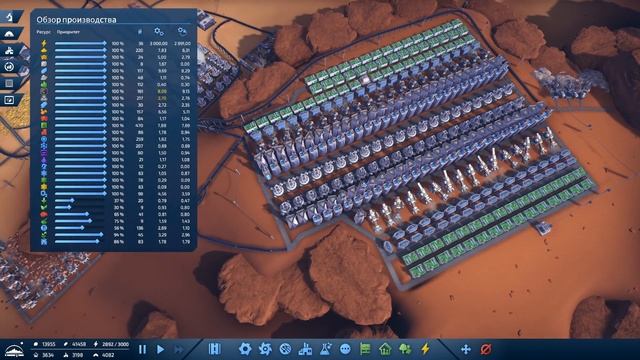Adjust priority slider on the 30 % row

tap(80, 207)
